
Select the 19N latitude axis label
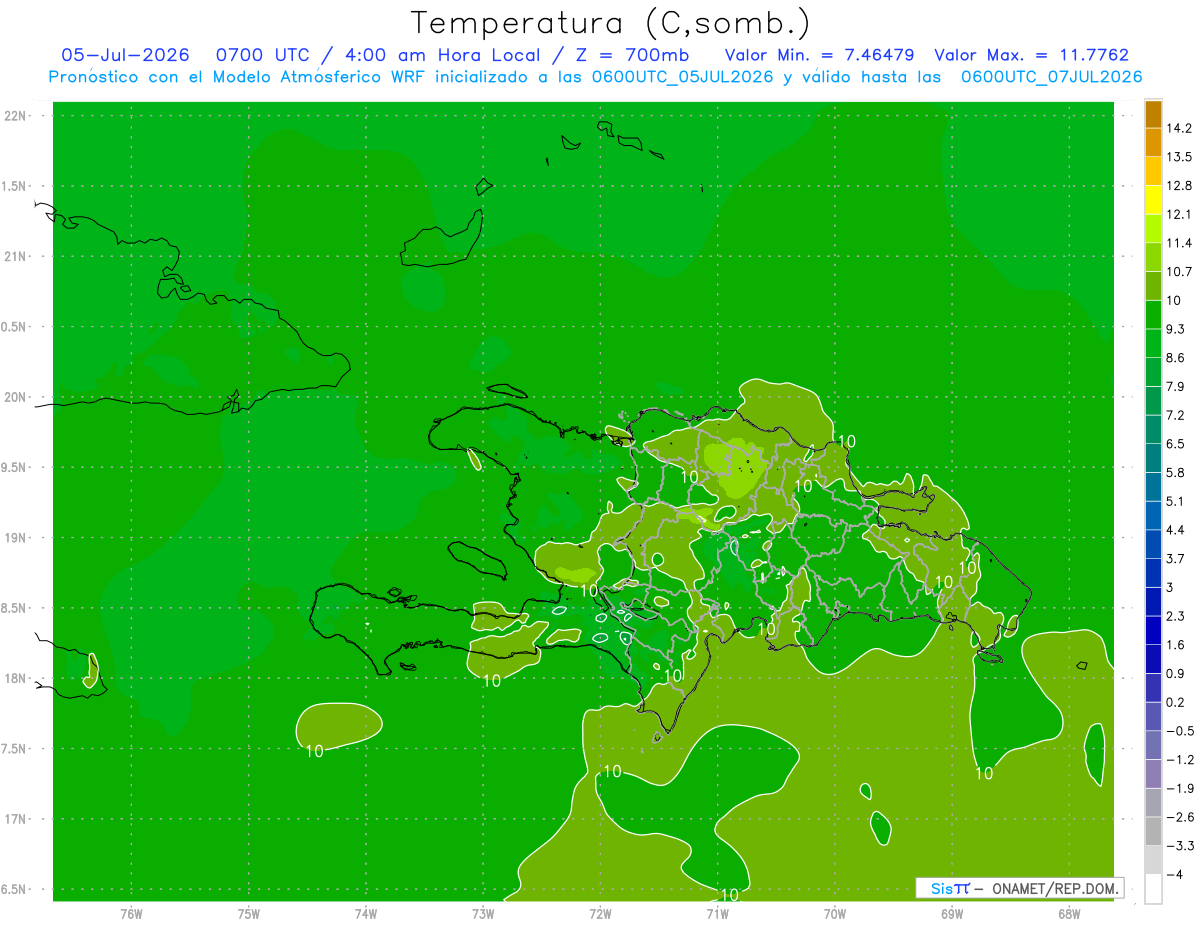[x=17, y=538]
